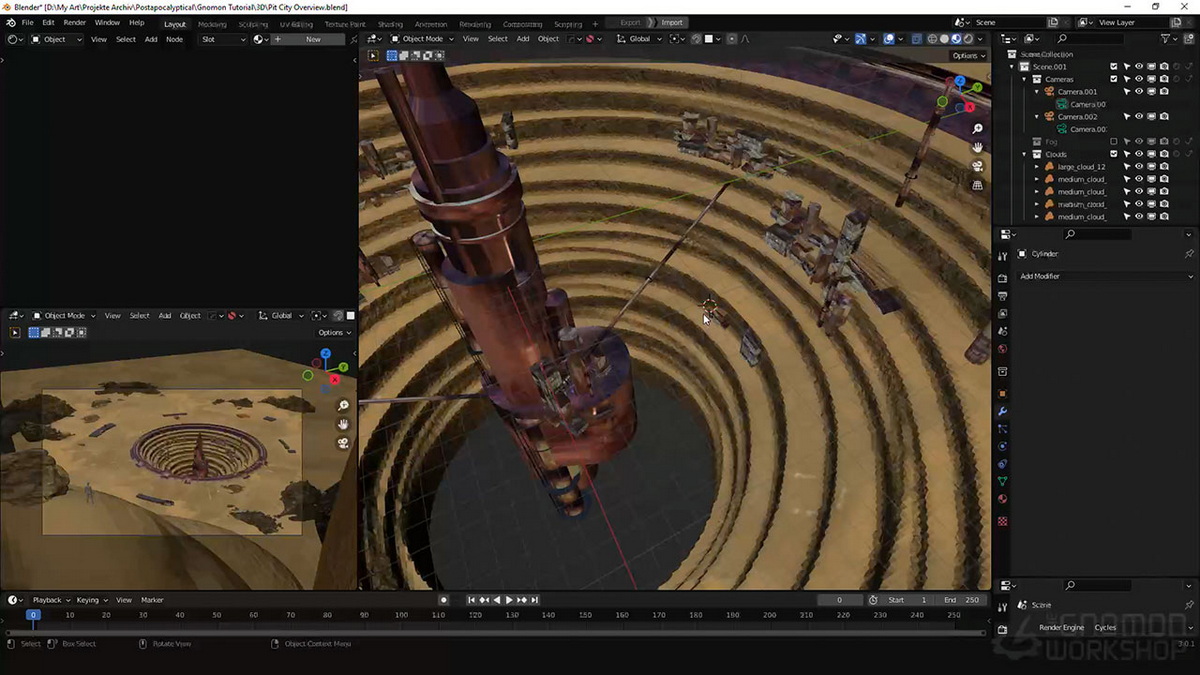Hide Camera.001 with its eye icon
Image resolution: width=1200 pixels, height=675 pixels.
(x=1139, y=92)
